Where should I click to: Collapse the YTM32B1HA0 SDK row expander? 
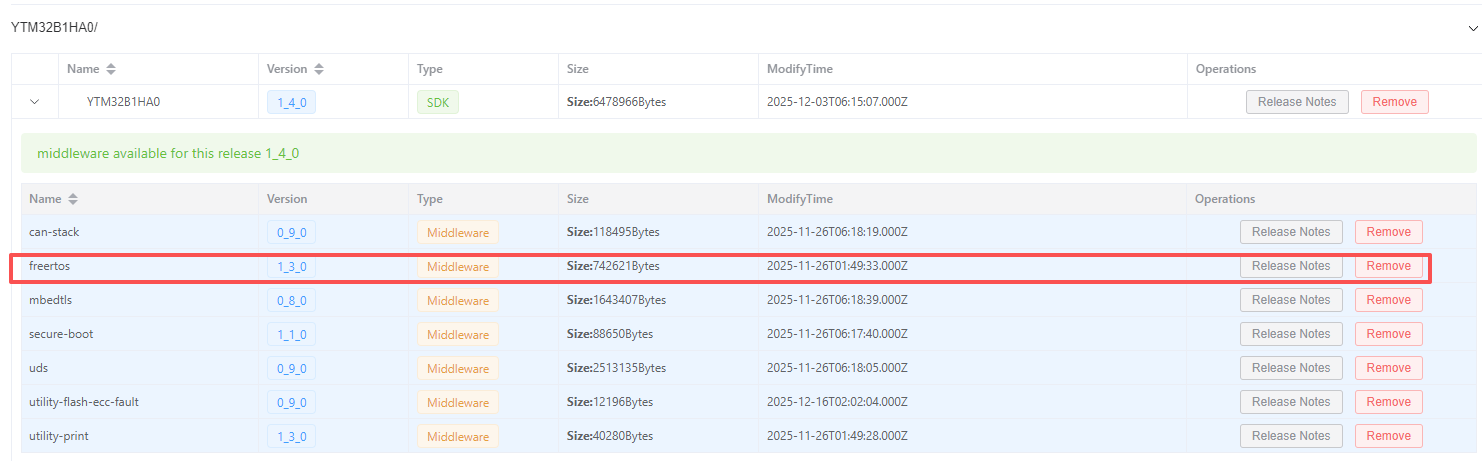35,102
